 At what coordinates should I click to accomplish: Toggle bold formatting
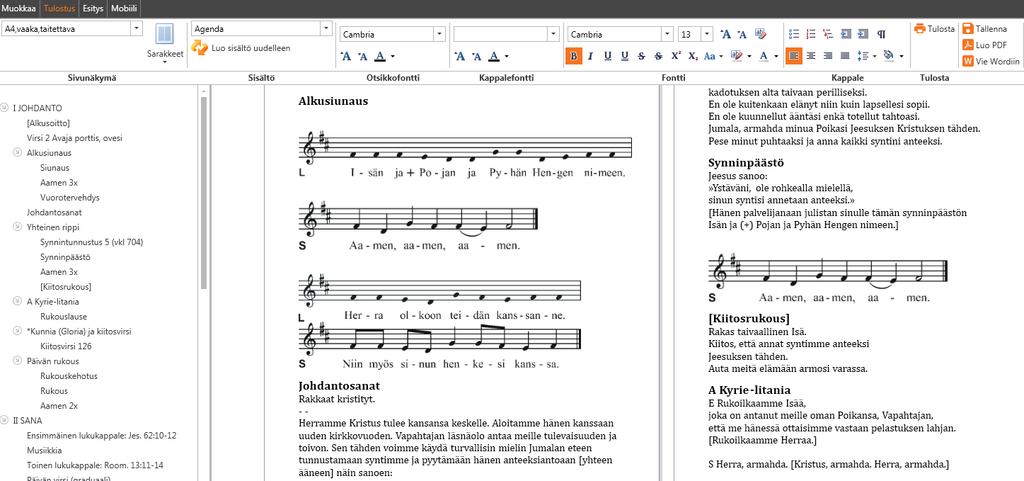[x=573, y=56]
